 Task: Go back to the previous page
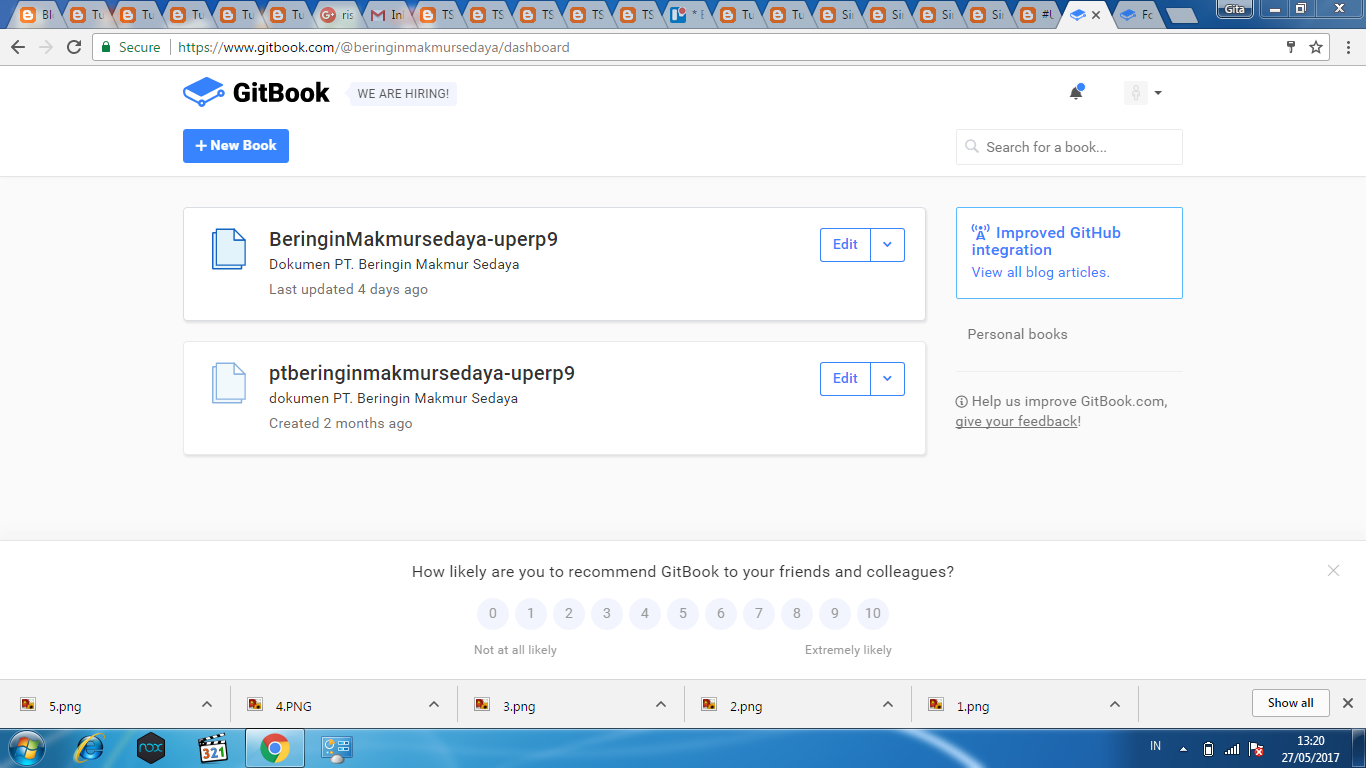(17, 47)
